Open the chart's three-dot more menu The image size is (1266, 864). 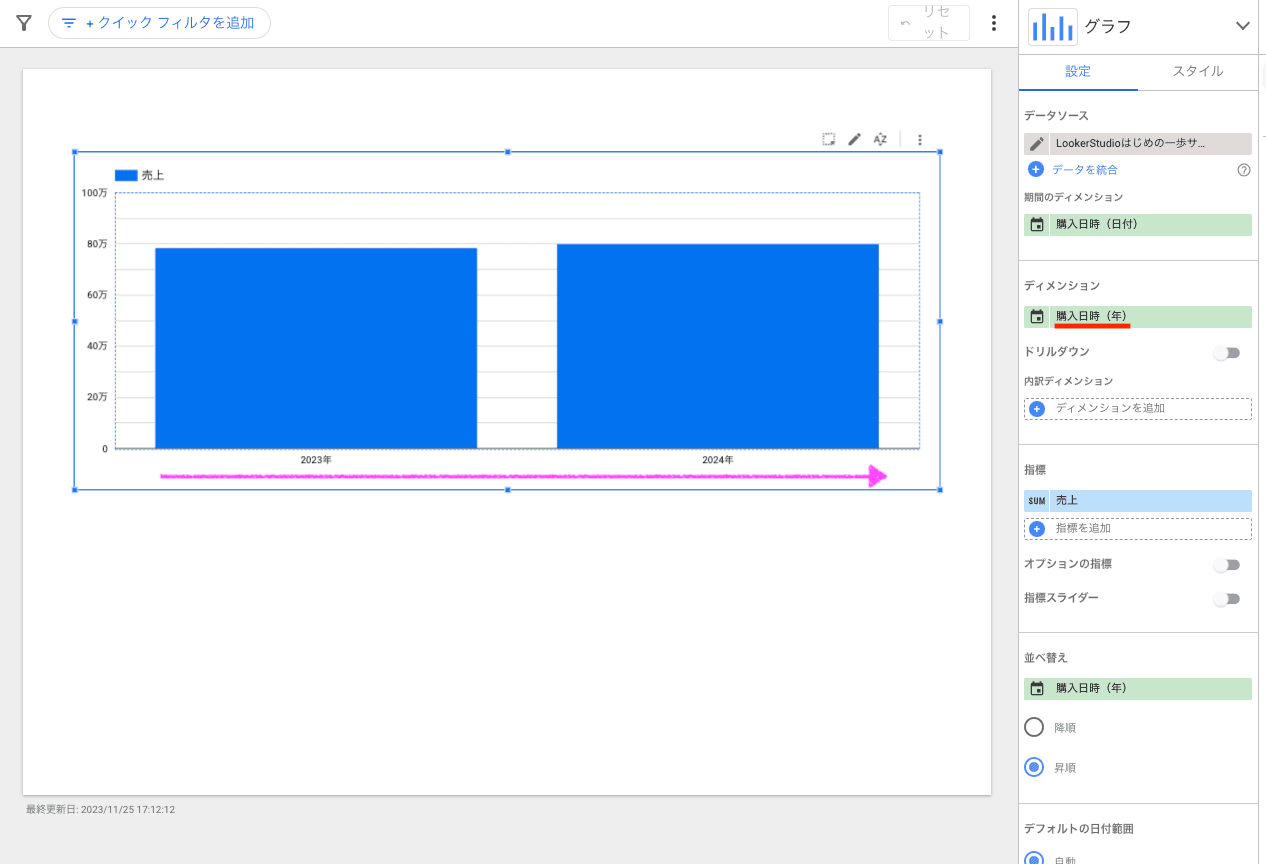point(920,140)
